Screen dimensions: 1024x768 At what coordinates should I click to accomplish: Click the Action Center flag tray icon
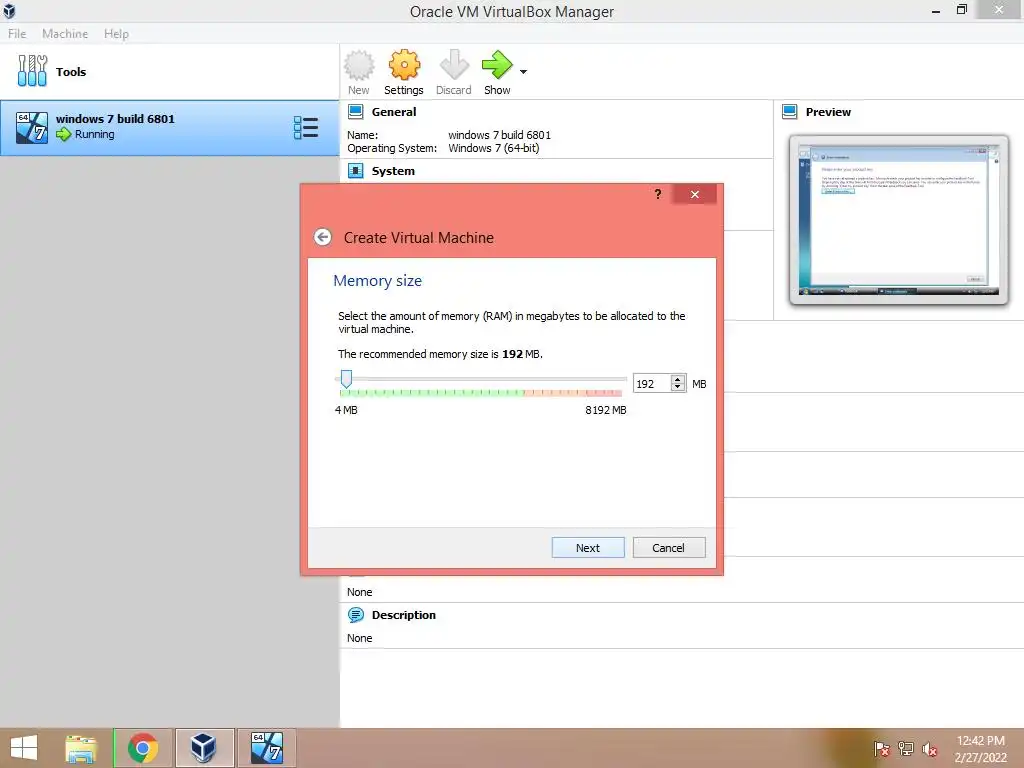[882, 749]
